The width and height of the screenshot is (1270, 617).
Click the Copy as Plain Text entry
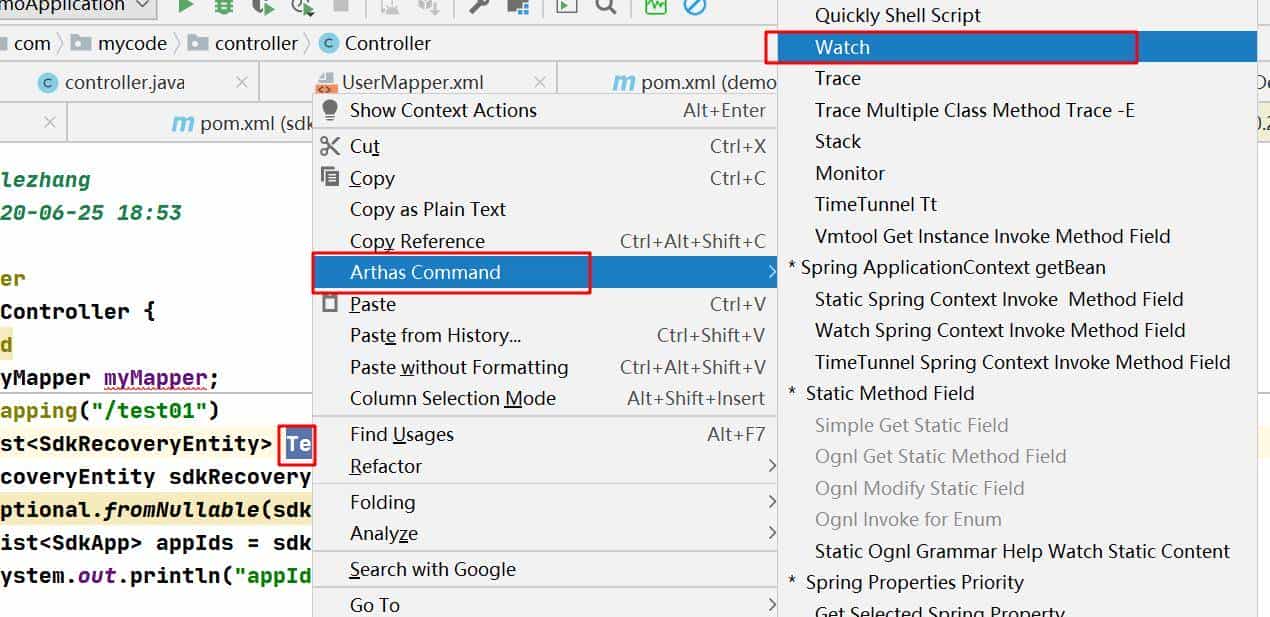tap(428, 209)
